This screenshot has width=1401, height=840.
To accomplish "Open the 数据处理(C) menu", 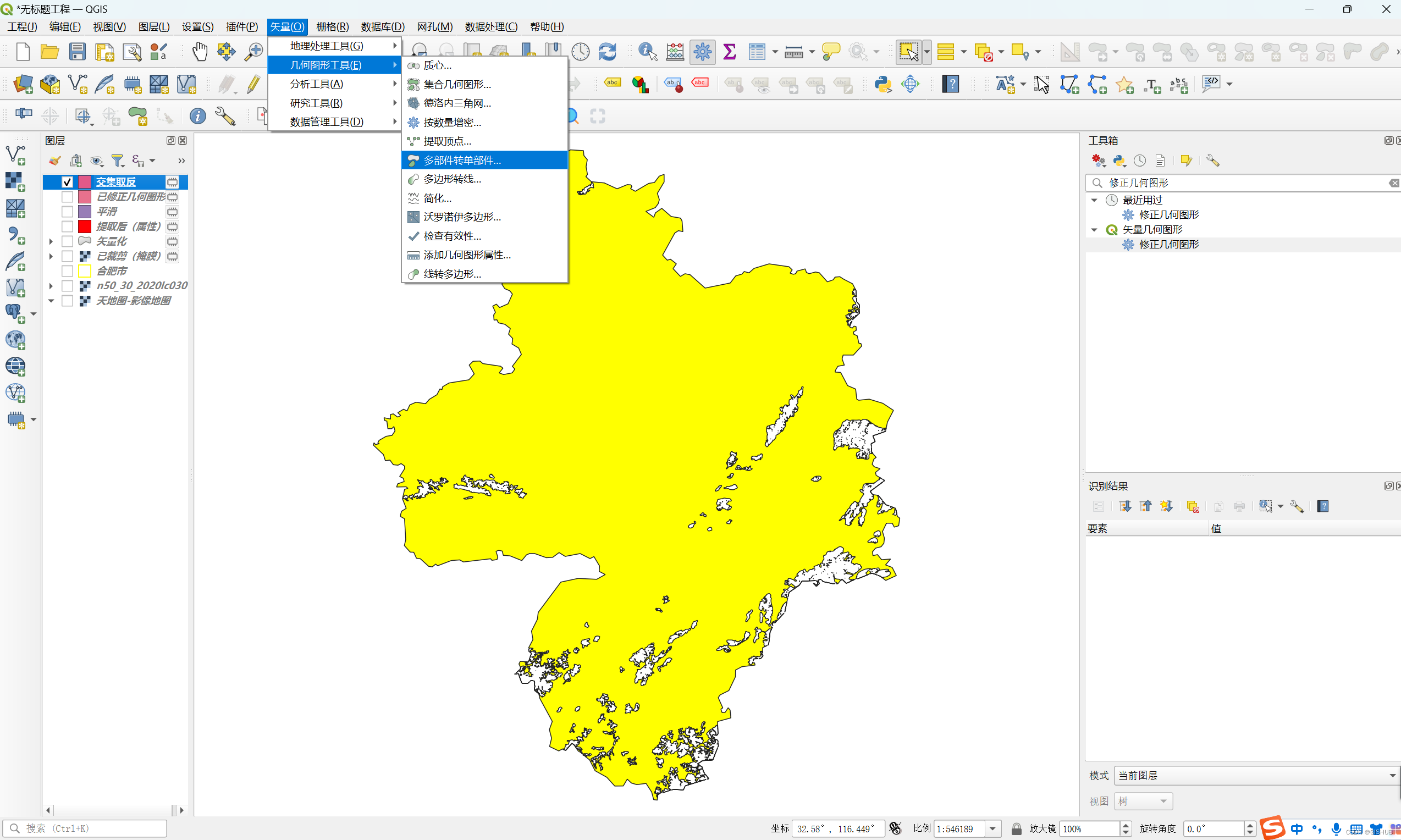I will click(x=491, y=26).
